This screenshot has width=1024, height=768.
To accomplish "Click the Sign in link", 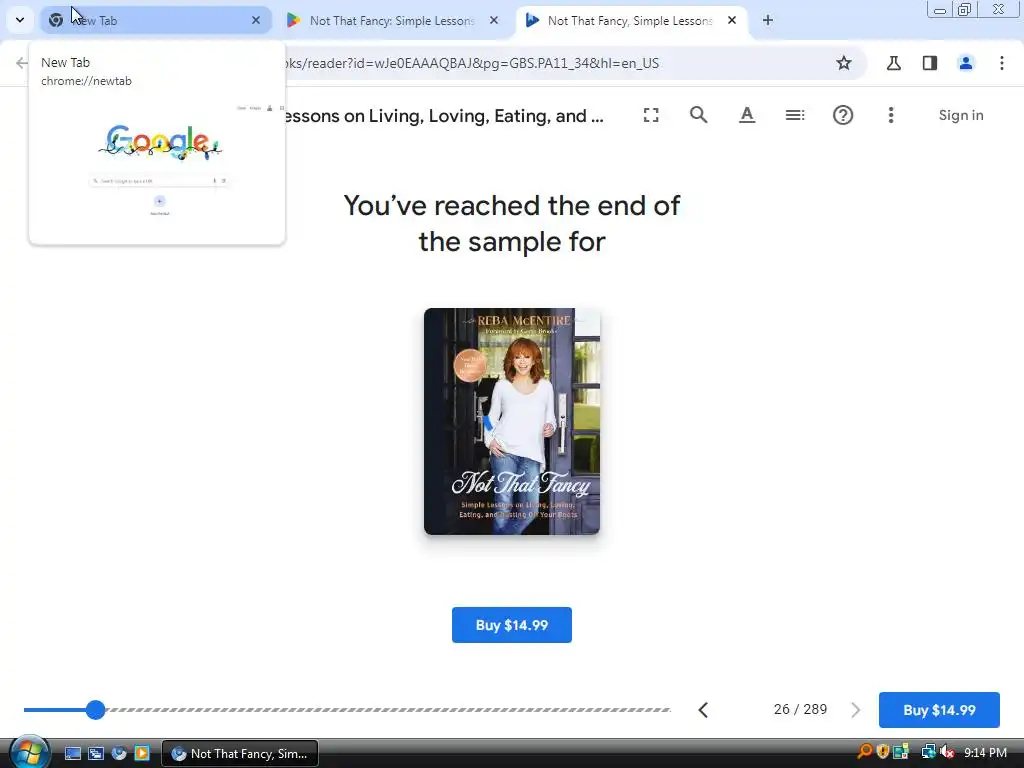I will coord(961,116).
